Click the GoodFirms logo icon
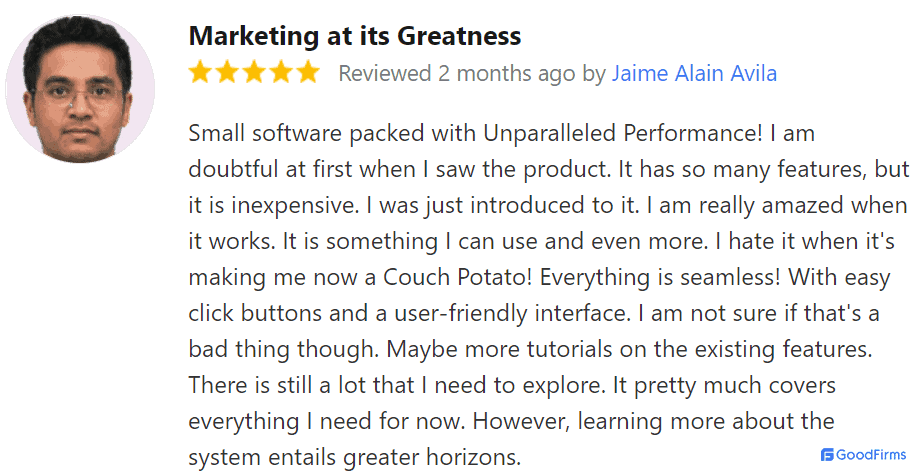The width and height of the screenshot is (919, 473). 827,454
